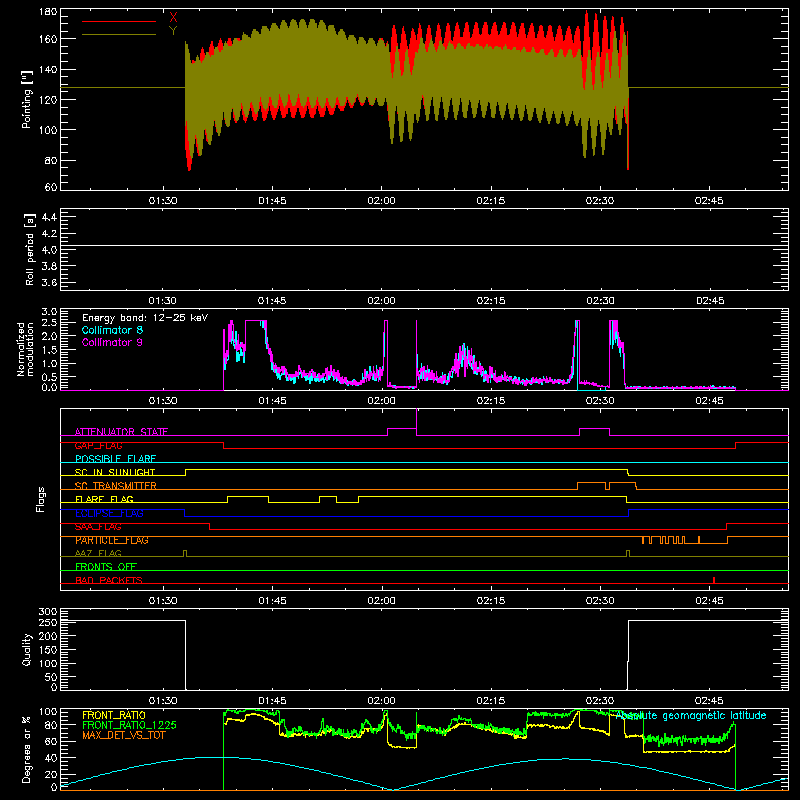
Task: Select the red X legend line sample
Action: coord(119,21)
